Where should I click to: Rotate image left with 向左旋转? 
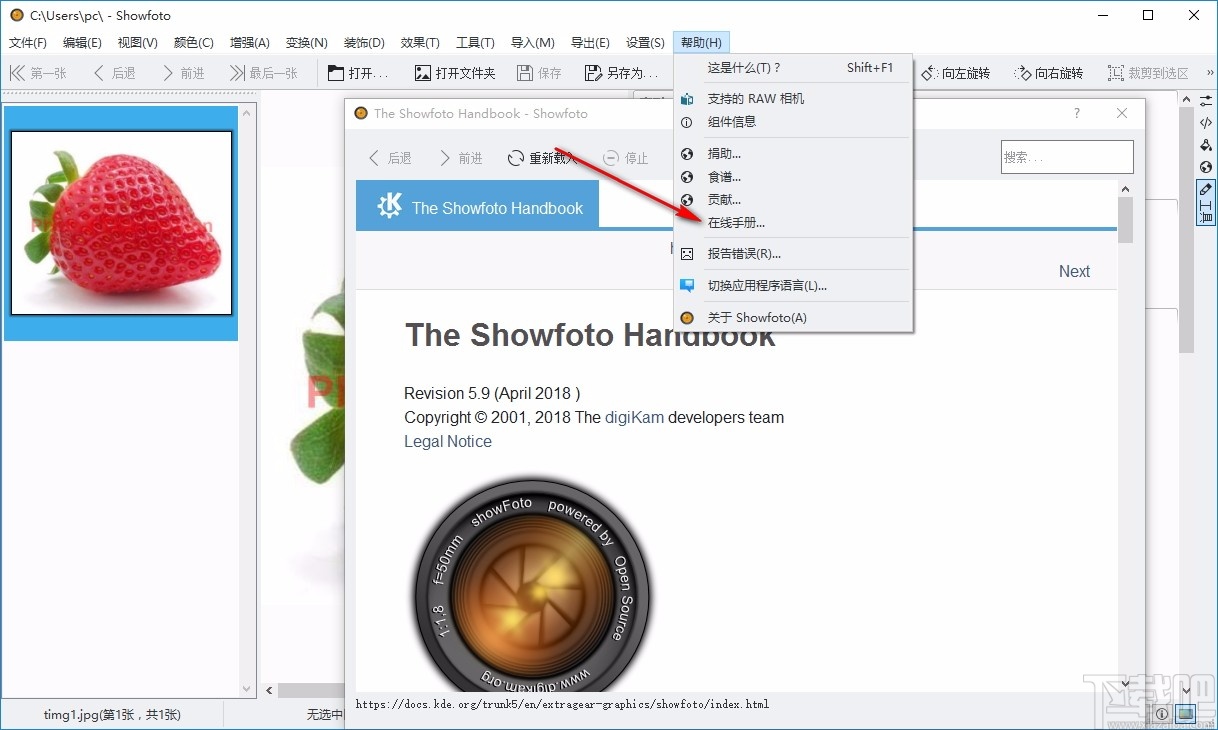click(956, 73)
